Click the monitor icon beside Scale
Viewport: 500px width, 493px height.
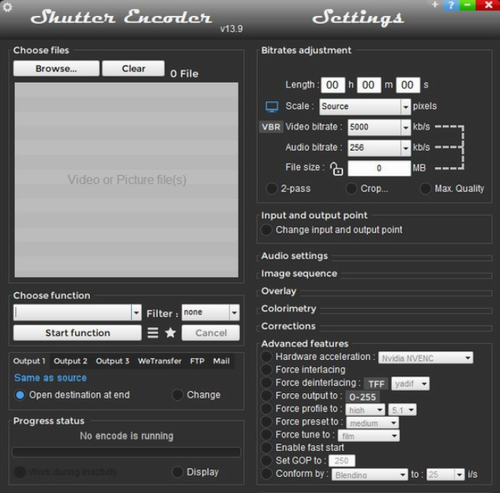click(272, 107)
